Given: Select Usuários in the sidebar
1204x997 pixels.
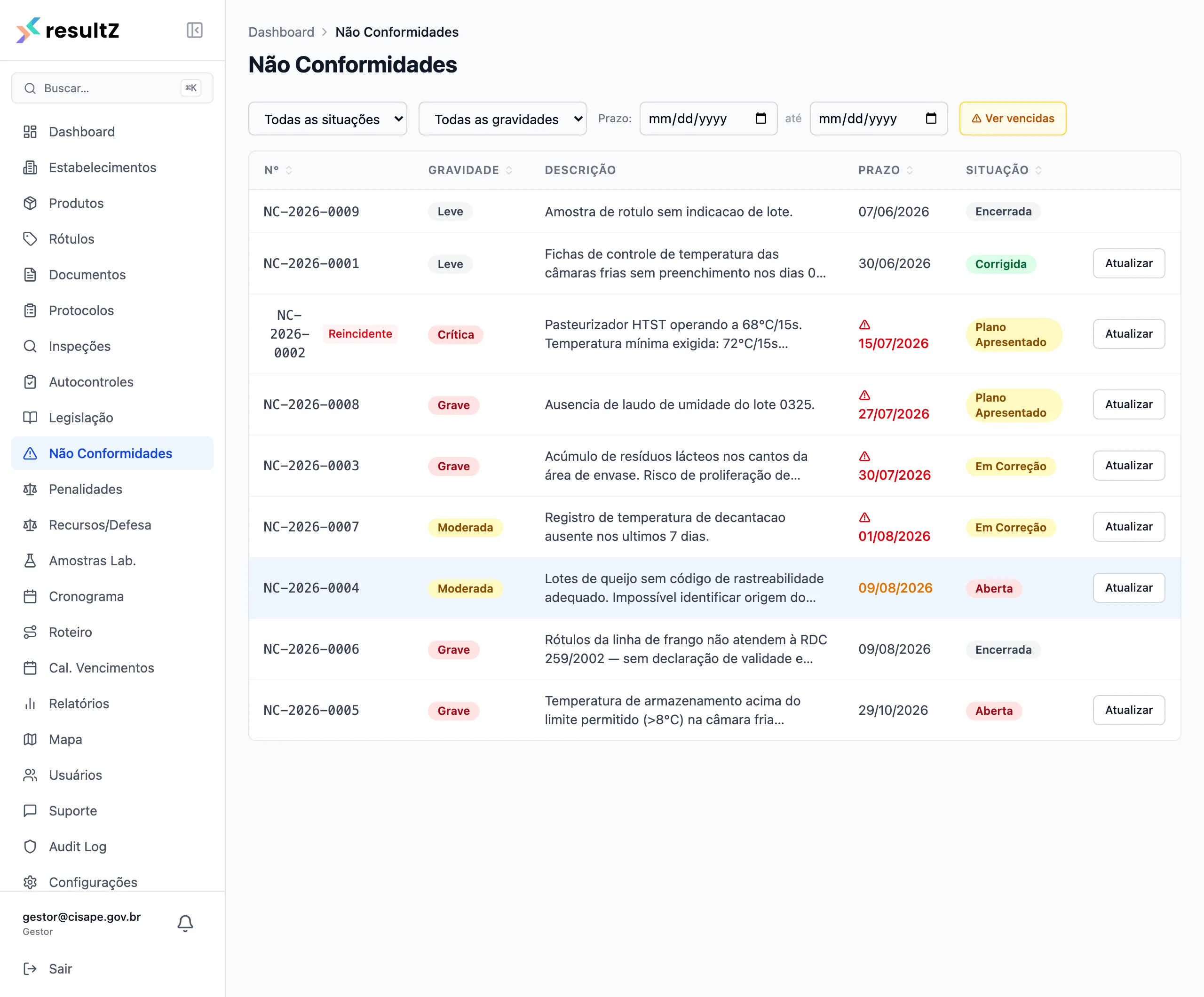Looking at the screenshot, I should pos(112,775).
